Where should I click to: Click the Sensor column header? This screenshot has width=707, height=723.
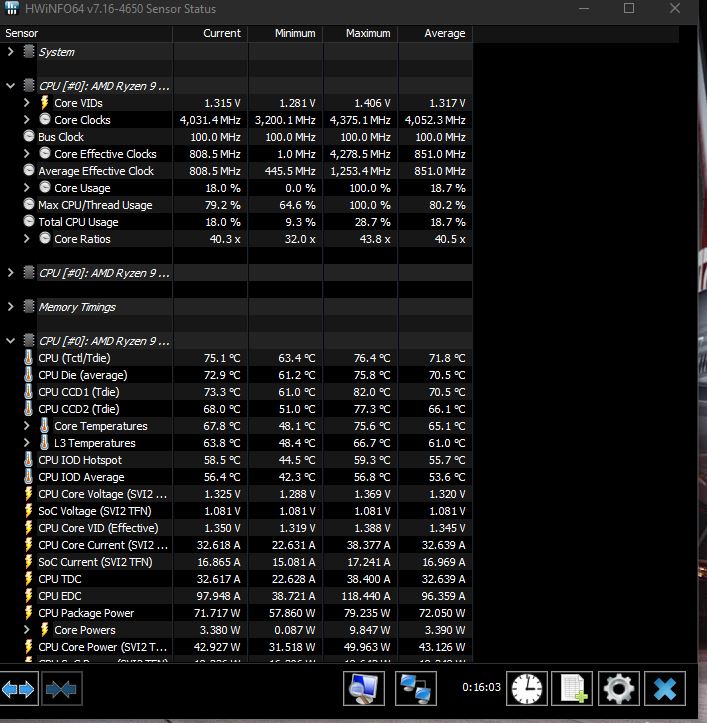pyautogui.click(x=86, y=33)
